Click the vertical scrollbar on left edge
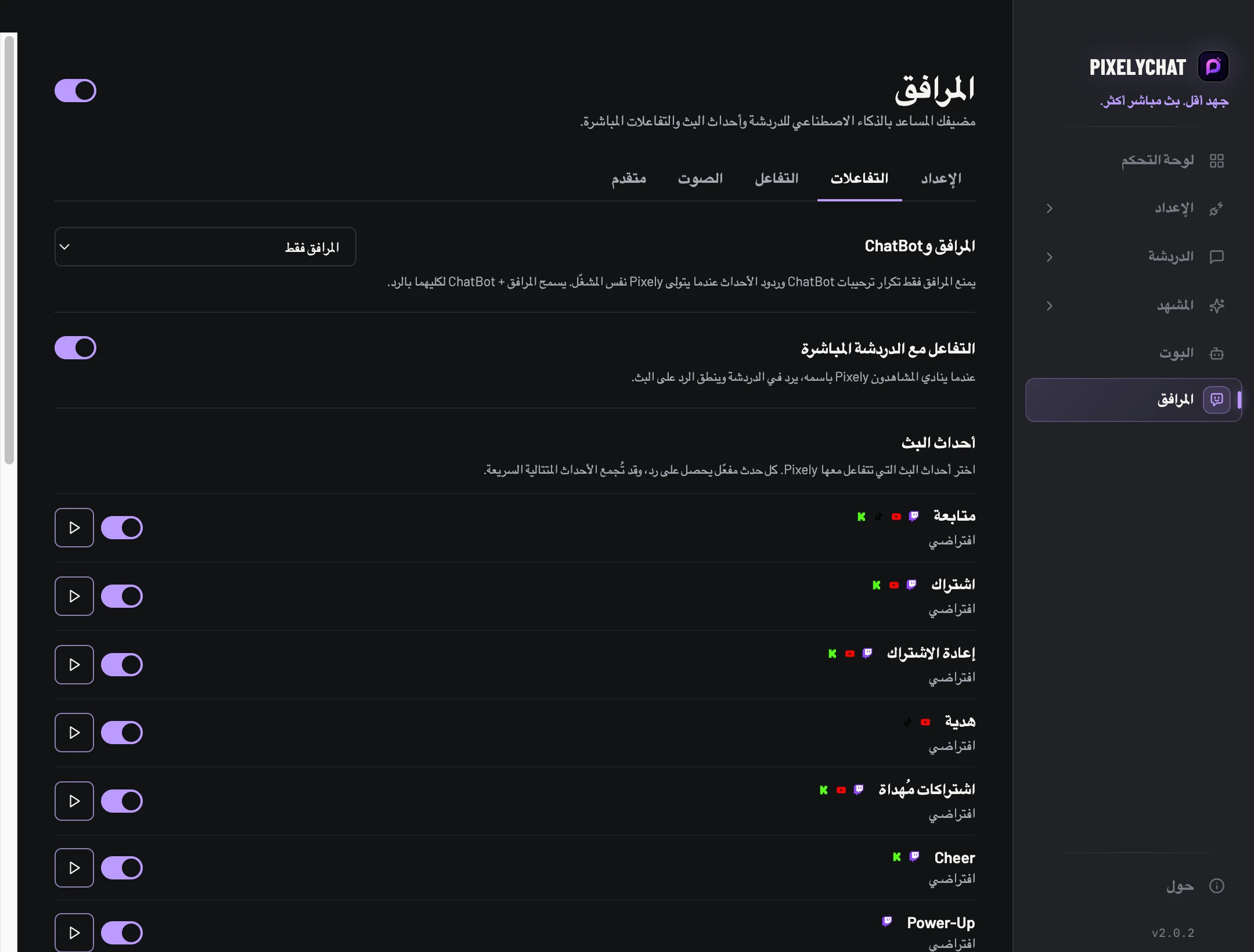This screenshot has height=952, width=1254. coord(9,250)
